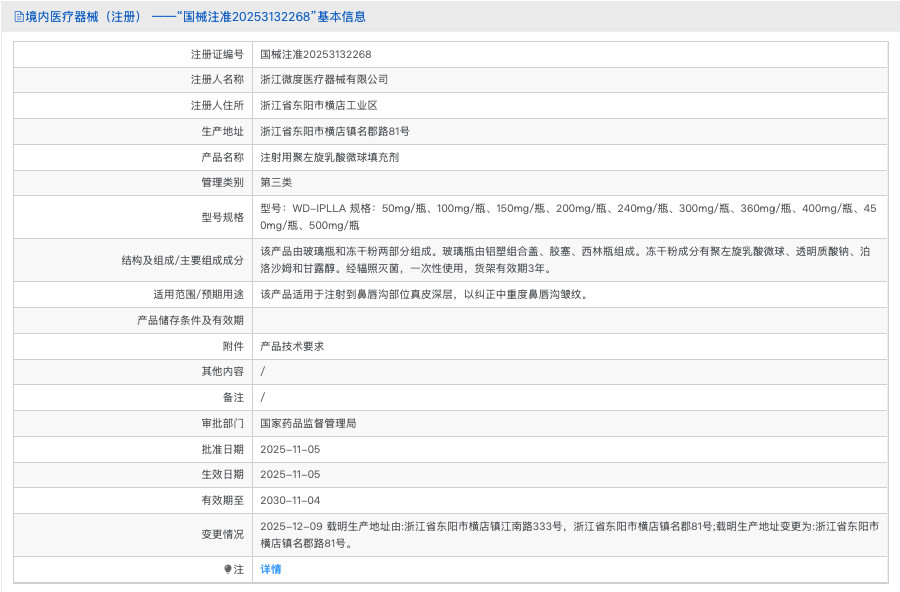This screenshot has width=900, height=592.
Task: Click the 结构及组成 composition description text
Action: [565, 260]
